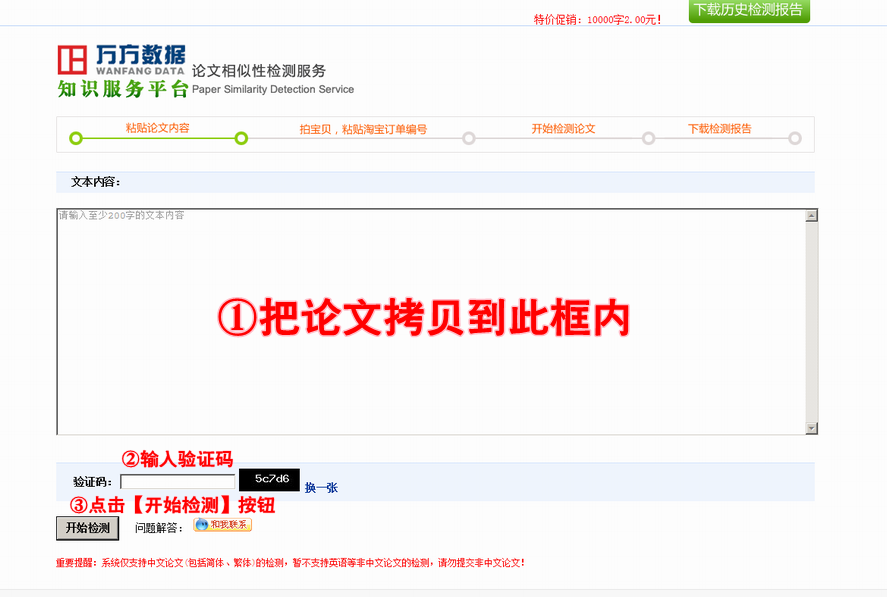Click the 验证码 input field
887x597 pixels.
177,480
